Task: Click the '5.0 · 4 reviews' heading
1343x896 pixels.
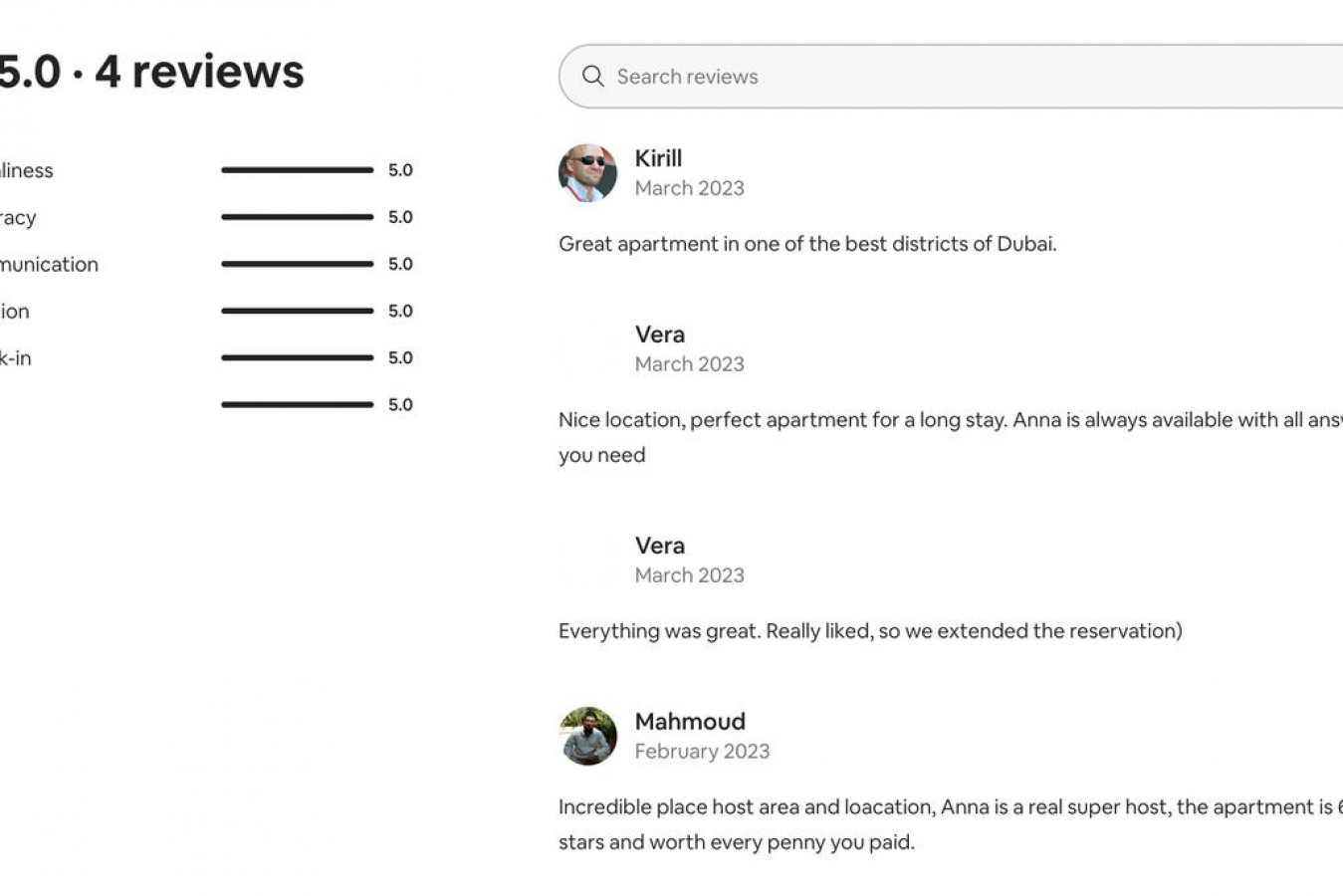Action: [151, 72]
